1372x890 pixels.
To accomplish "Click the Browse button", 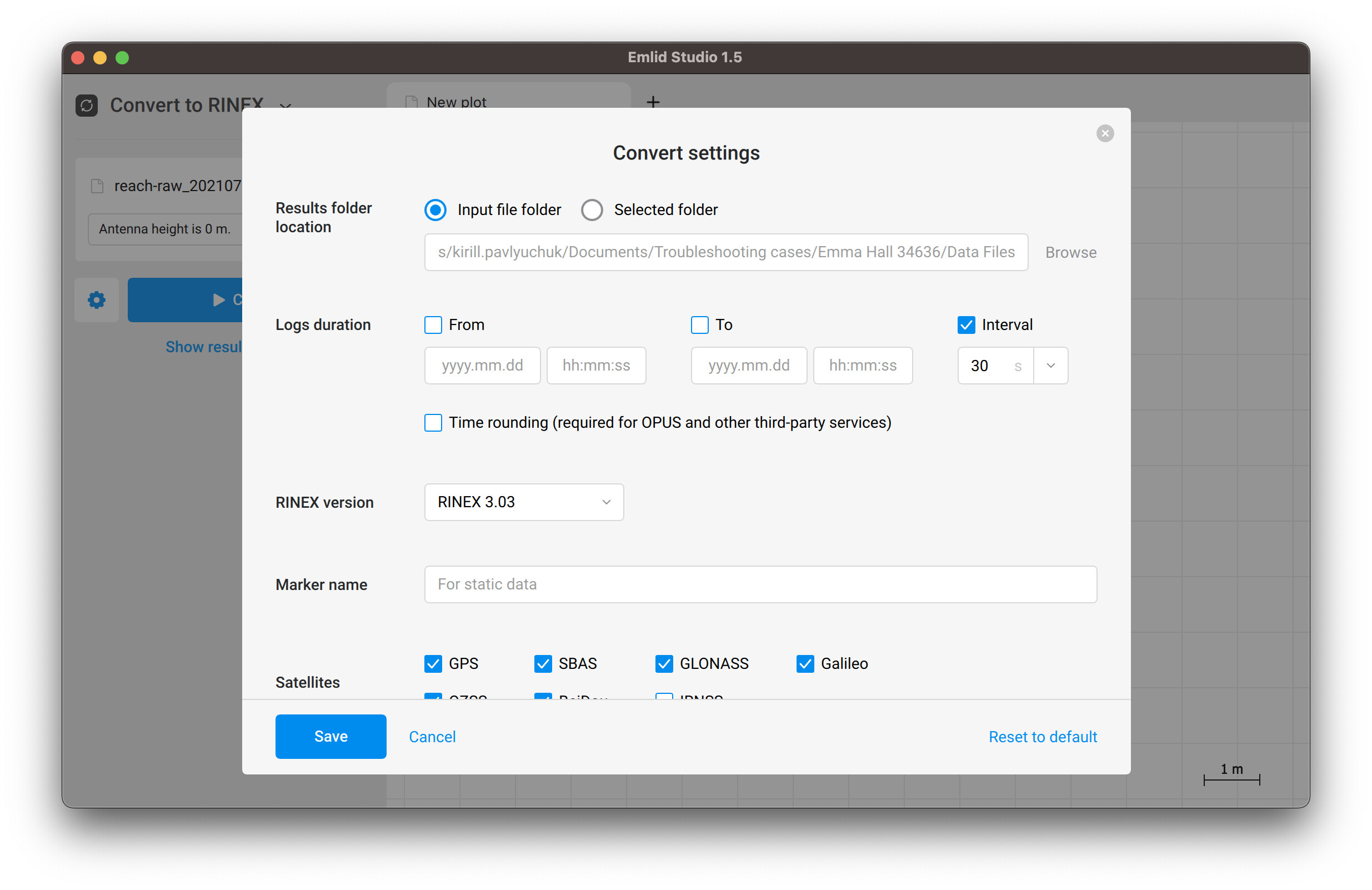I will pyautogui.click(x=1070, y=252).
